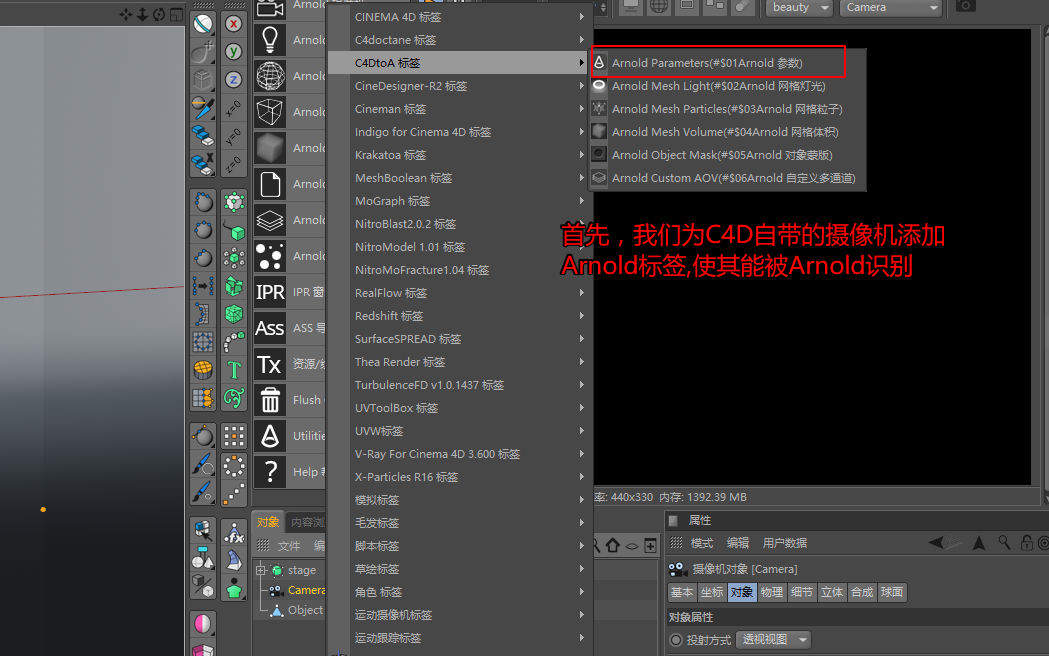Switch to the 对象 manager tab
Image resolution: width=1049 pixels, height=656 pixels.
(268, 522)
